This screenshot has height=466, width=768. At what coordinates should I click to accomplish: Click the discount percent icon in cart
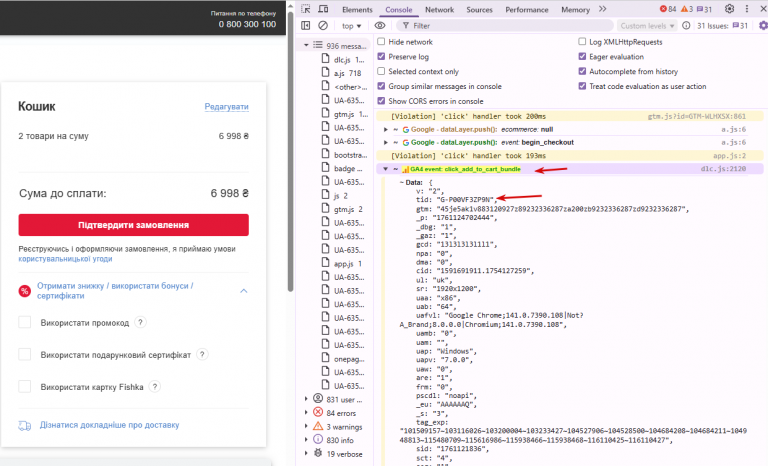[x=24, y=291]
